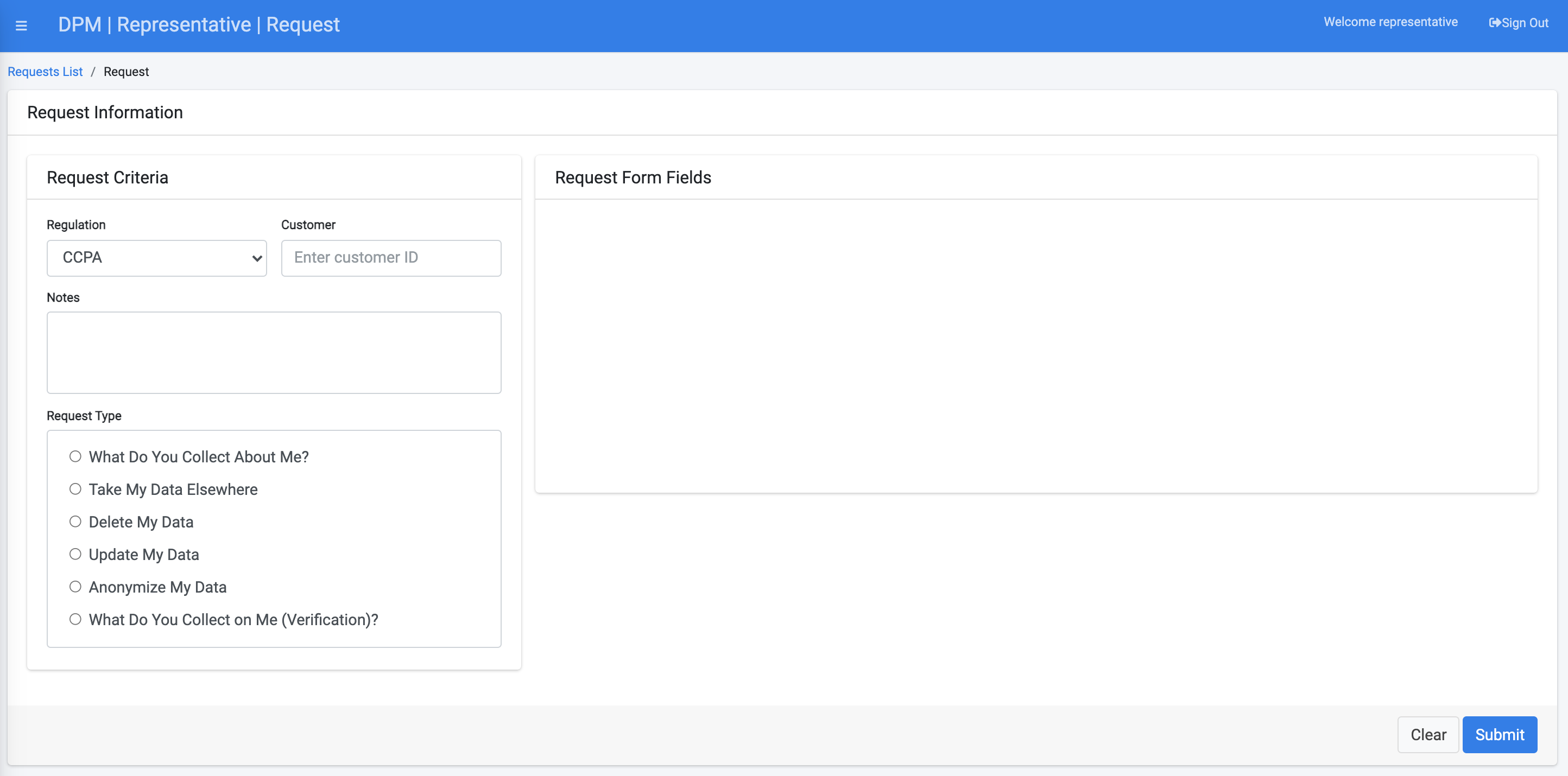The height and width of the screenshot is (776, 1568).
Task: Select Take My Data Elsewhere option
Action: [75, 489]
